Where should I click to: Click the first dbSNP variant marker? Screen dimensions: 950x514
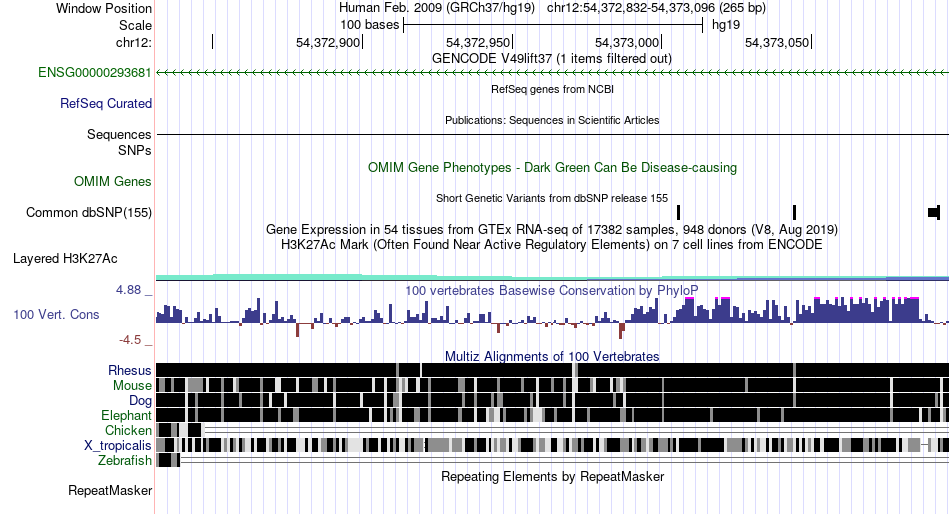click(679, 213)
